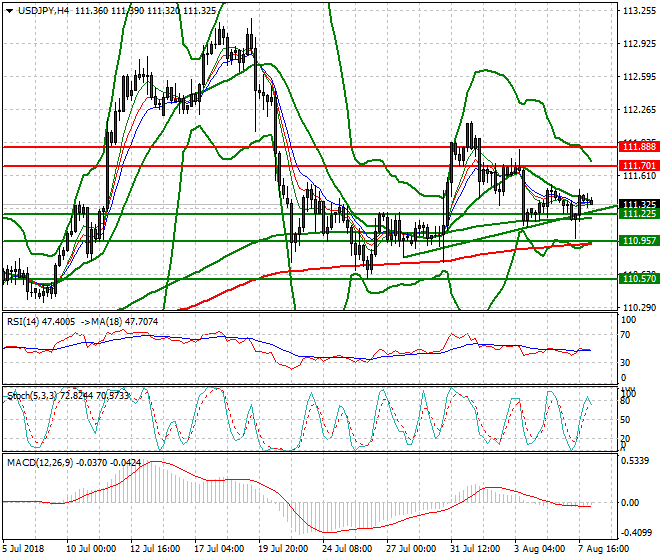Select the 24 Jul 08:00 time label

click(347, 549)
